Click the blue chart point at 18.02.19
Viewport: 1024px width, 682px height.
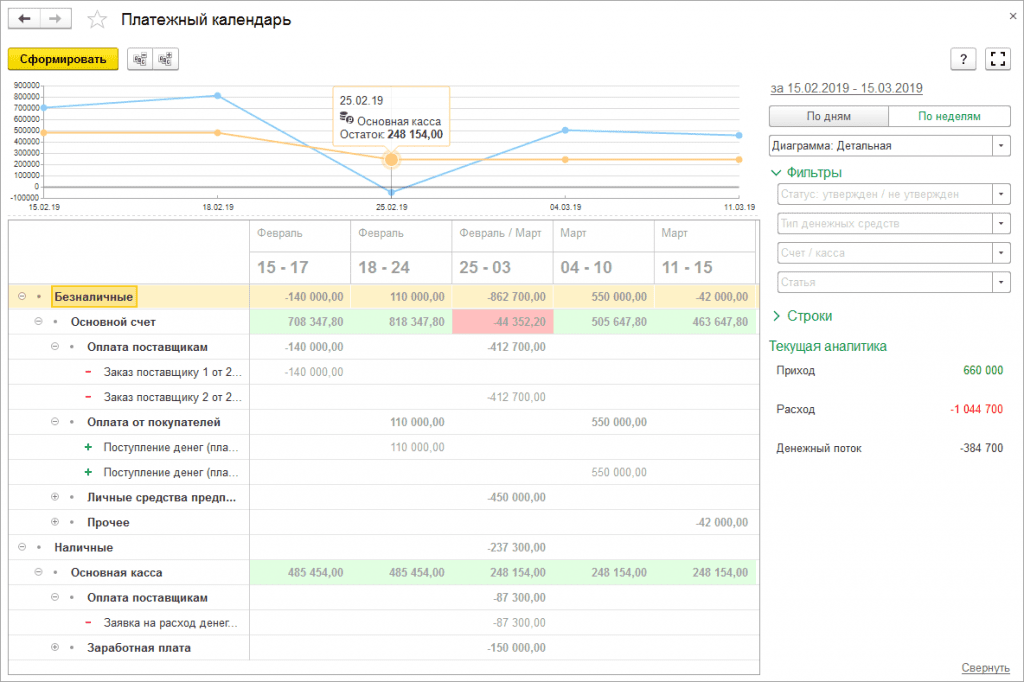pyautogui.click(x=218, y=95)
